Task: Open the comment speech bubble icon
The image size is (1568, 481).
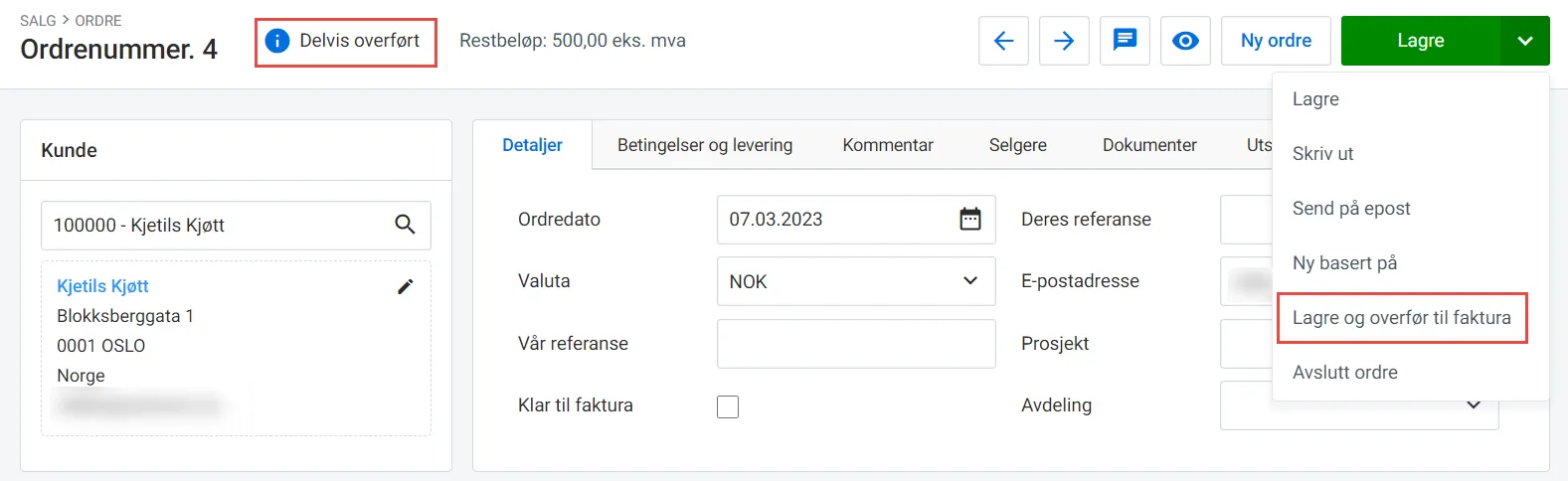Action: coord(1125,41)
